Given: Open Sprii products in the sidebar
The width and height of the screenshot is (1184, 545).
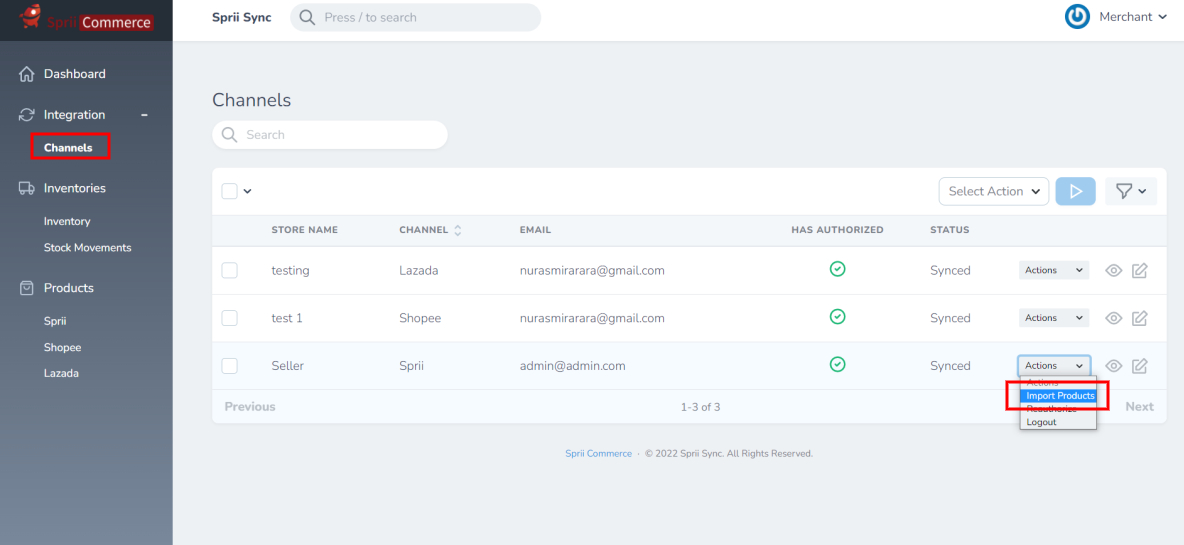Looking at the screenshot, I should coord(55,321).
